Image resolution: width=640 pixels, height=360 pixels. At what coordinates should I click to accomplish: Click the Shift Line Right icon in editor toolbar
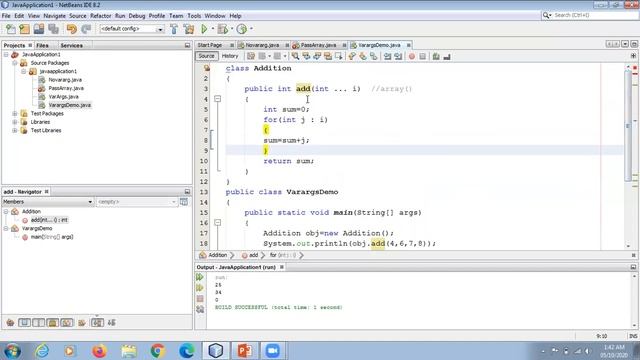398,56
